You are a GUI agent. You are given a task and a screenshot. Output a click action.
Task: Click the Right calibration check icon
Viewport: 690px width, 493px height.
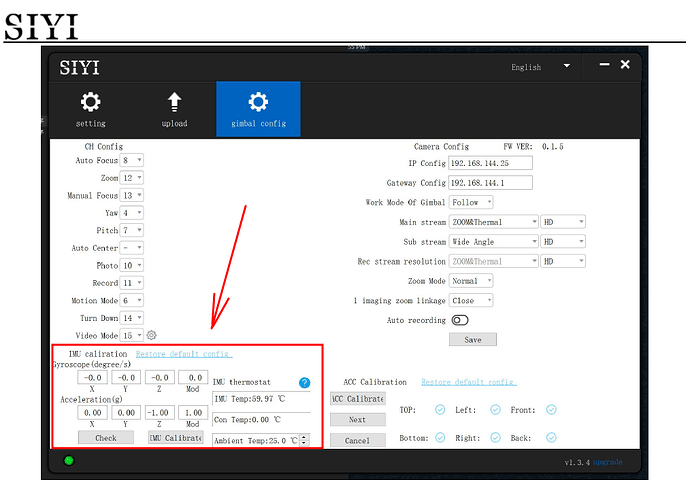tap(495, 438)
